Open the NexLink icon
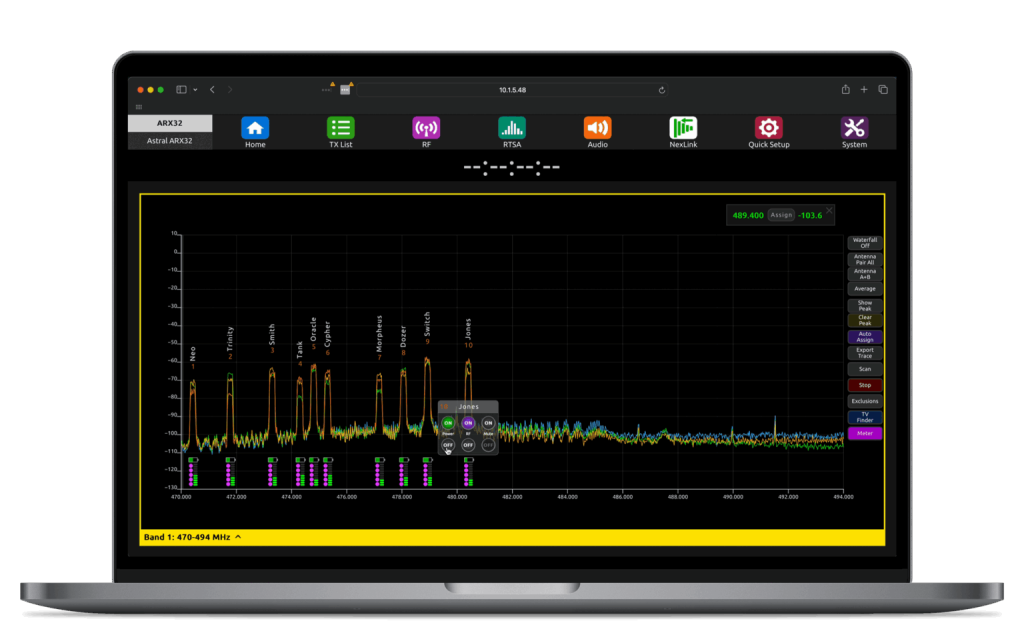The image size is (1024, 633). [x=683, y=128]
